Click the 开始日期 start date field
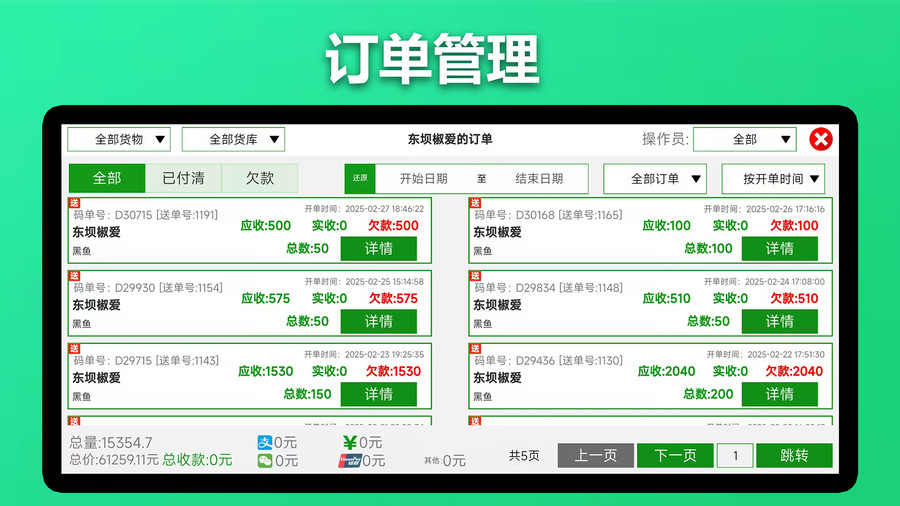The width and height of the screenshot is (900, 506). (x=423, y=179)
